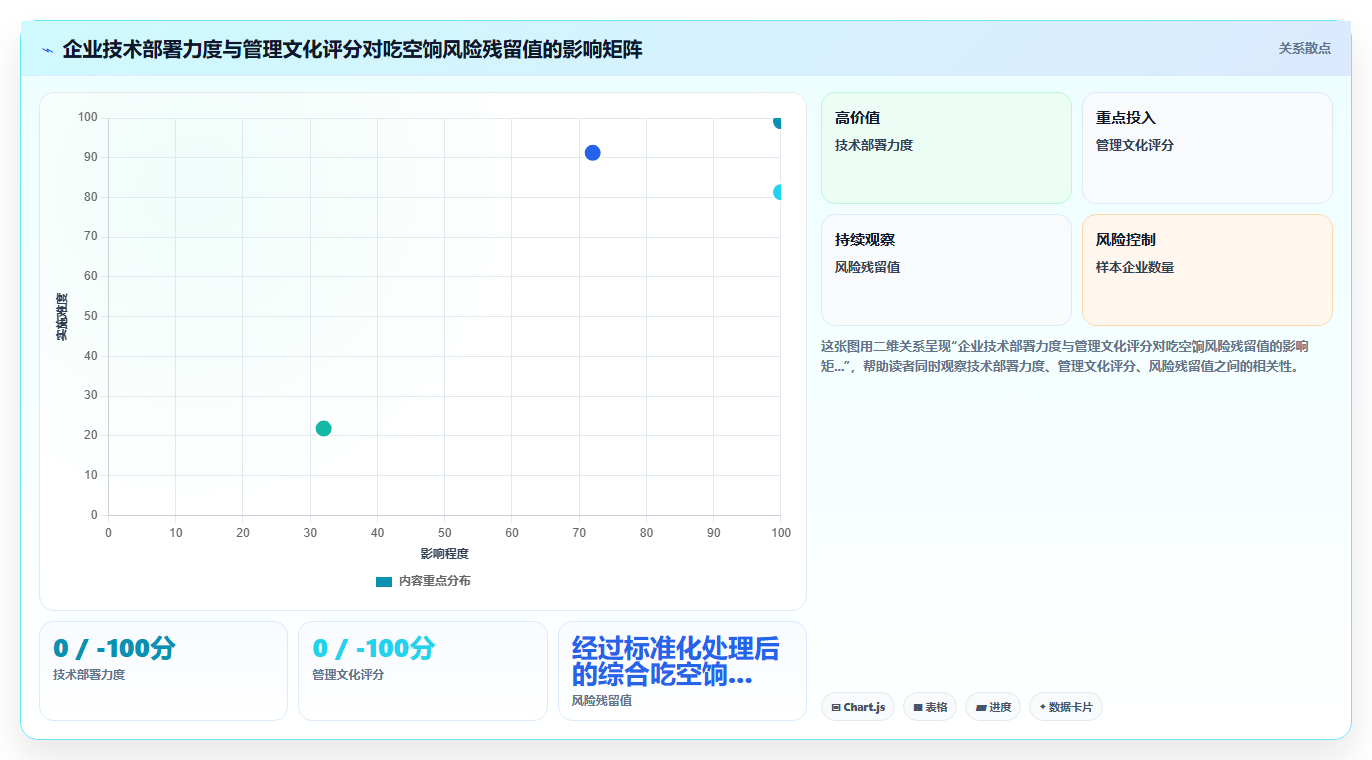This screenshot has height=760, width=1372.
Task: Click the lightning icon beside the title
Action: (47, 50)
